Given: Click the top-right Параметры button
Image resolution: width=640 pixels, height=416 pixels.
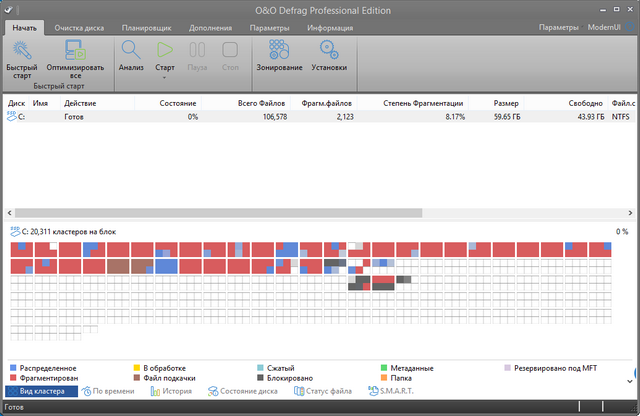Looking at the screenshot, I should pos(558,28).
